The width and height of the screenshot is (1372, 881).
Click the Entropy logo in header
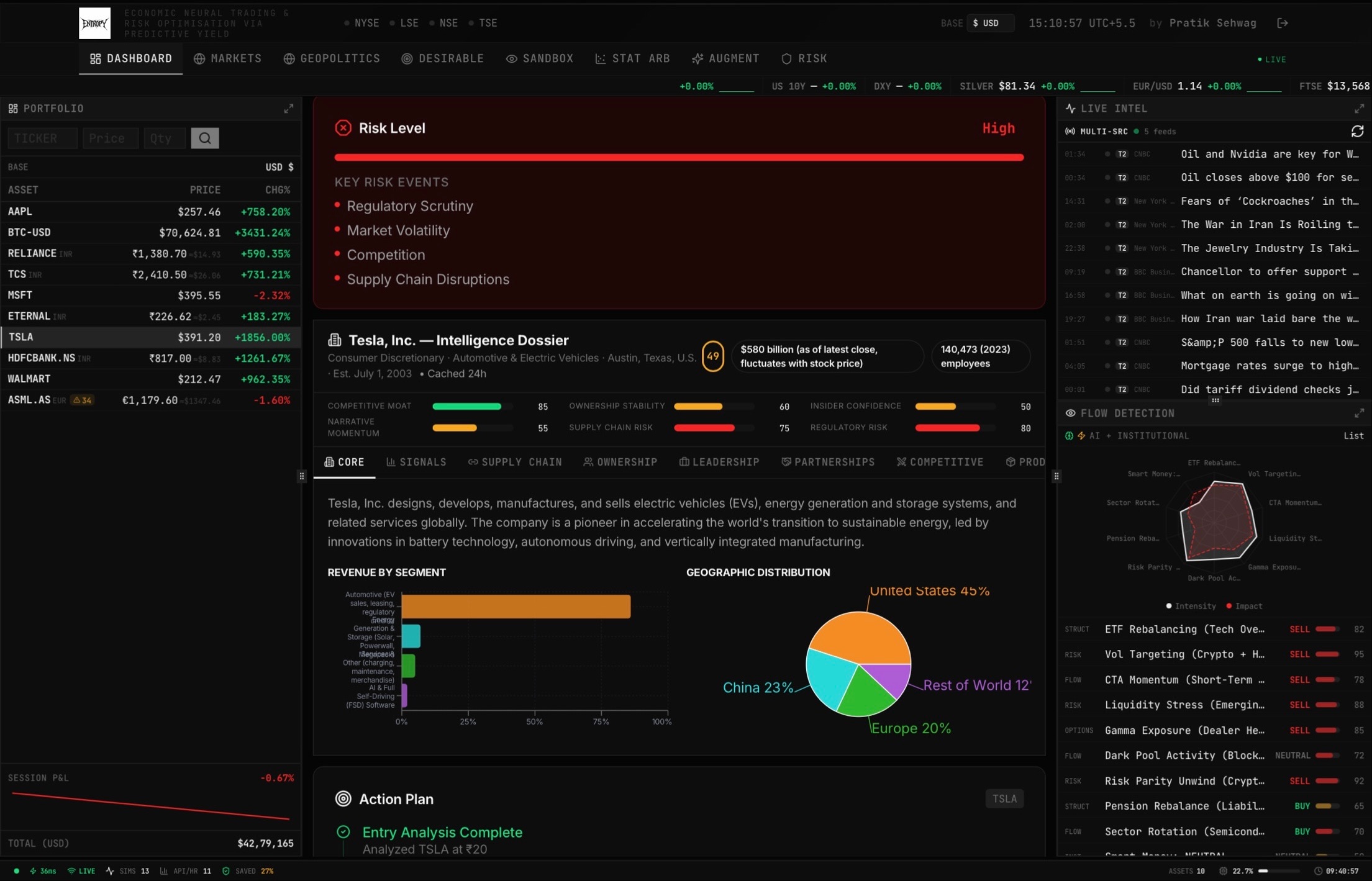coord(94,23)
